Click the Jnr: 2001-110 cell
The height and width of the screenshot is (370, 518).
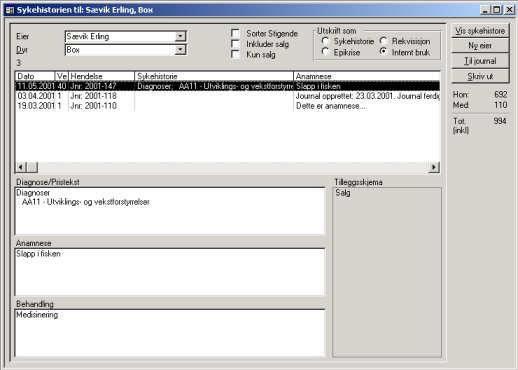click(101, 106)
